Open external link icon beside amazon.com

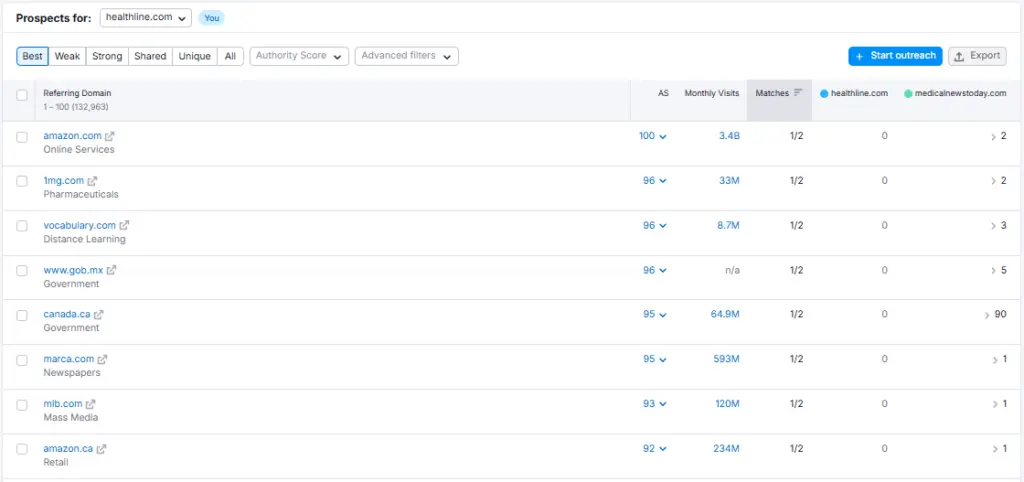(110, 136)
